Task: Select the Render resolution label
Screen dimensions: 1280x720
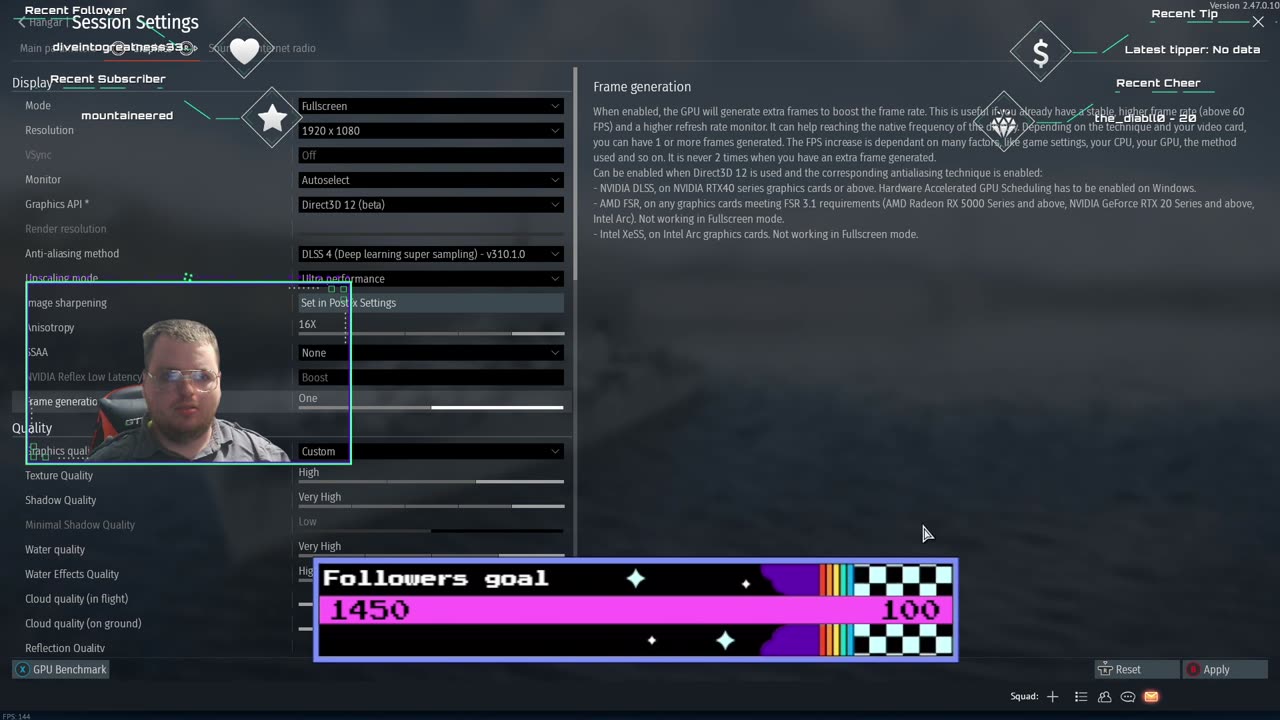Action: (x=65, y=229)
